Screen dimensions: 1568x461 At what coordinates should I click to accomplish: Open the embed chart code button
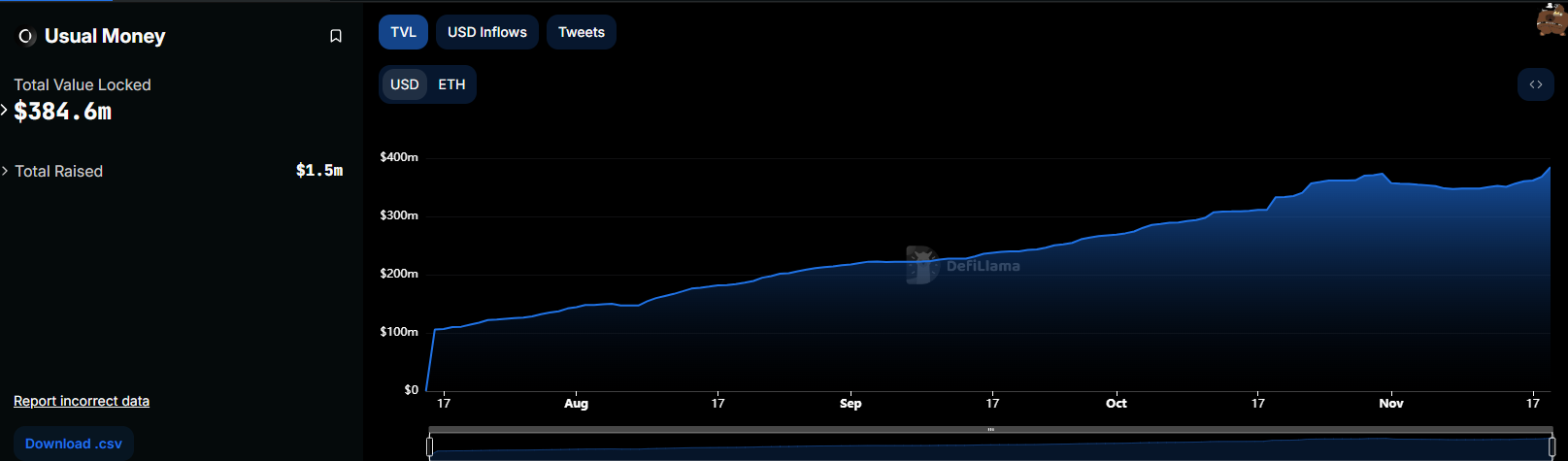1536,84
